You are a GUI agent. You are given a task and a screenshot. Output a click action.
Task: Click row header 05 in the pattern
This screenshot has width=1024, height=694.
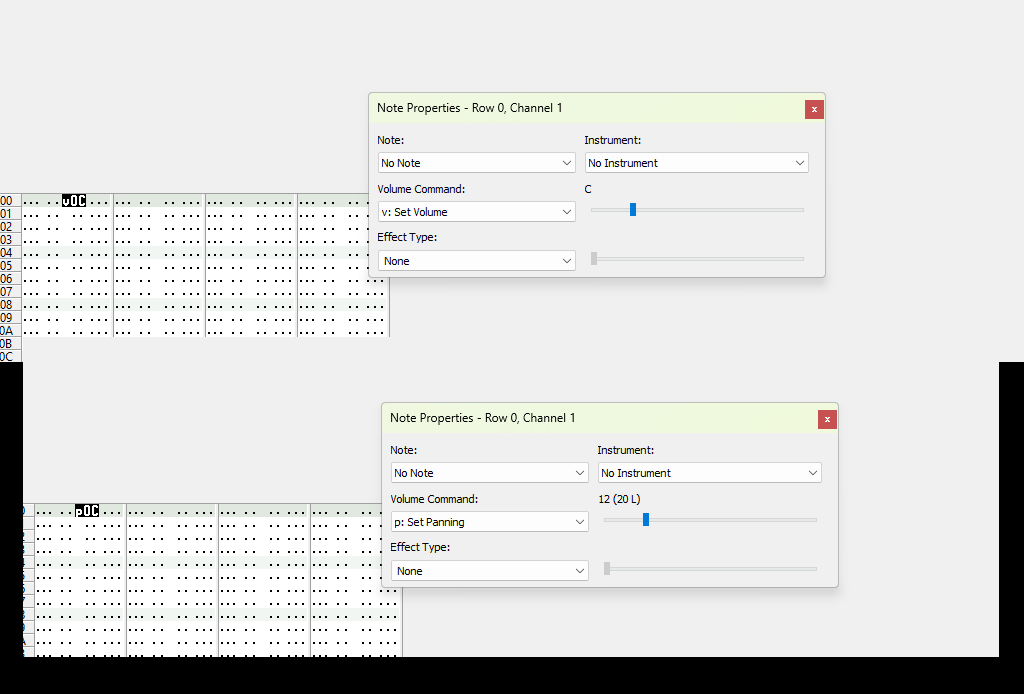7,266
